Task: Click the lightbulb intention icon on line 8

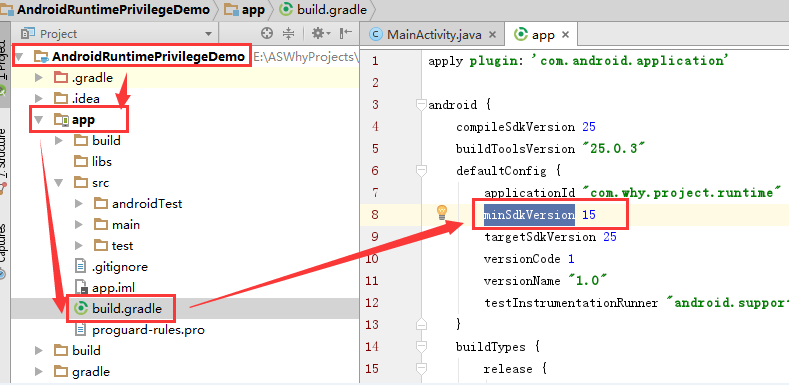Action: pyautogui.click(x=442, y=212)
